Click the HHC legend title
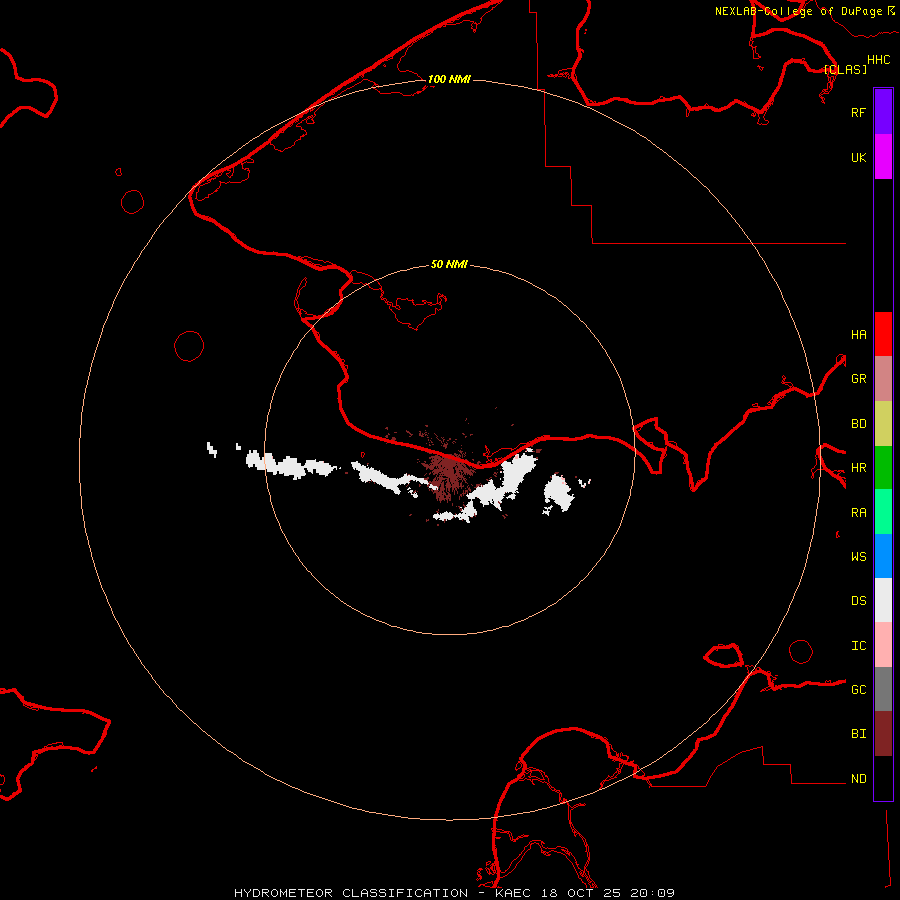 pos(878,60)
